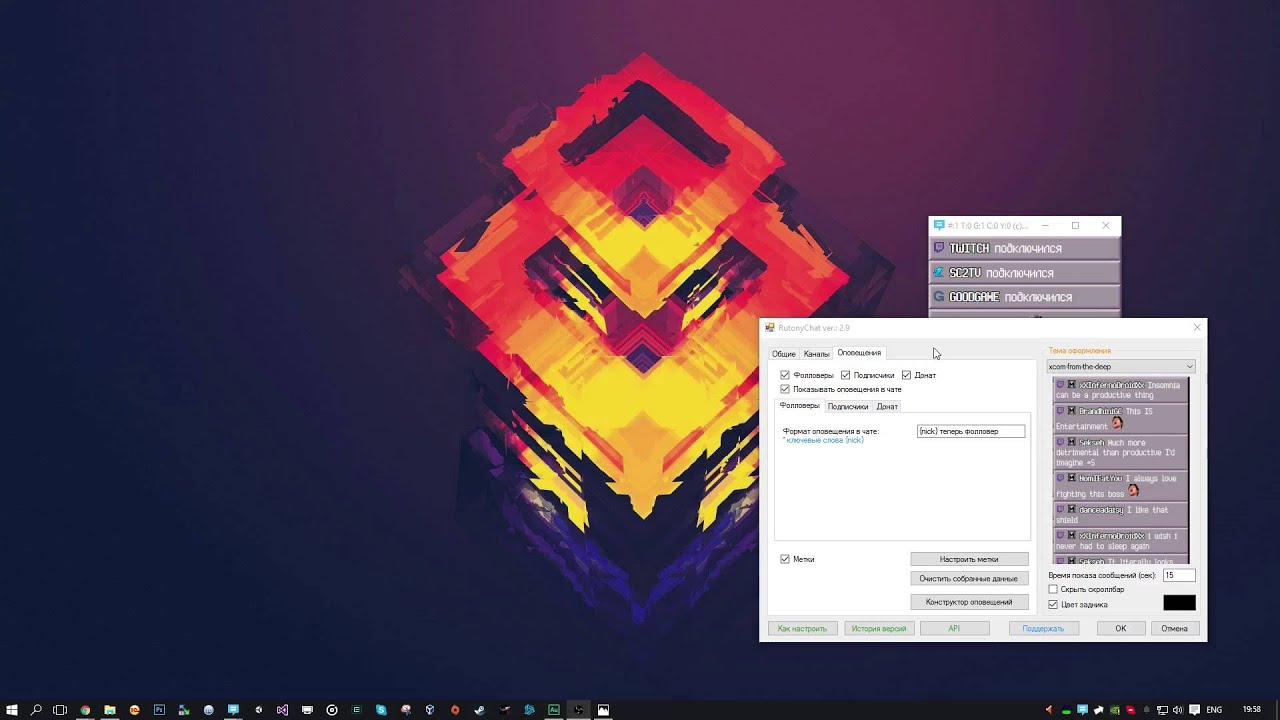Screen dimensions: 1280x720
Task: Click the TWITCH подключился message
Action: tap(1024, 248)
